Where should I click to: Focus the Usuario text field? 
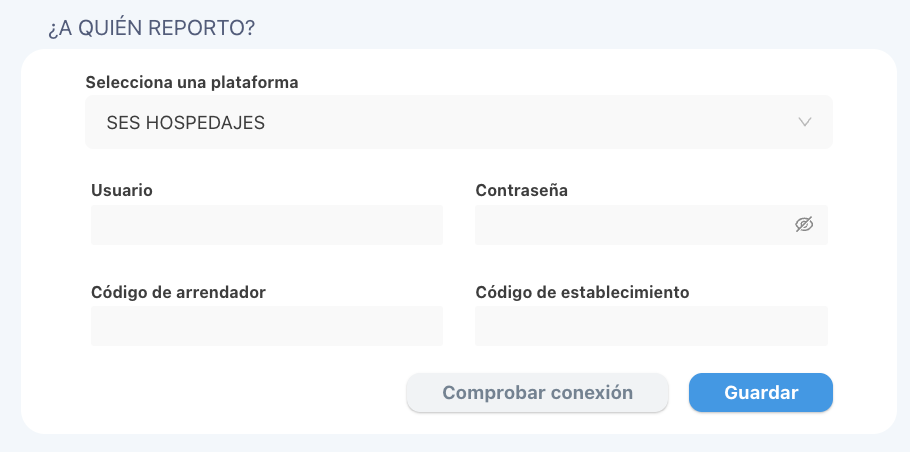pos(267,225)
